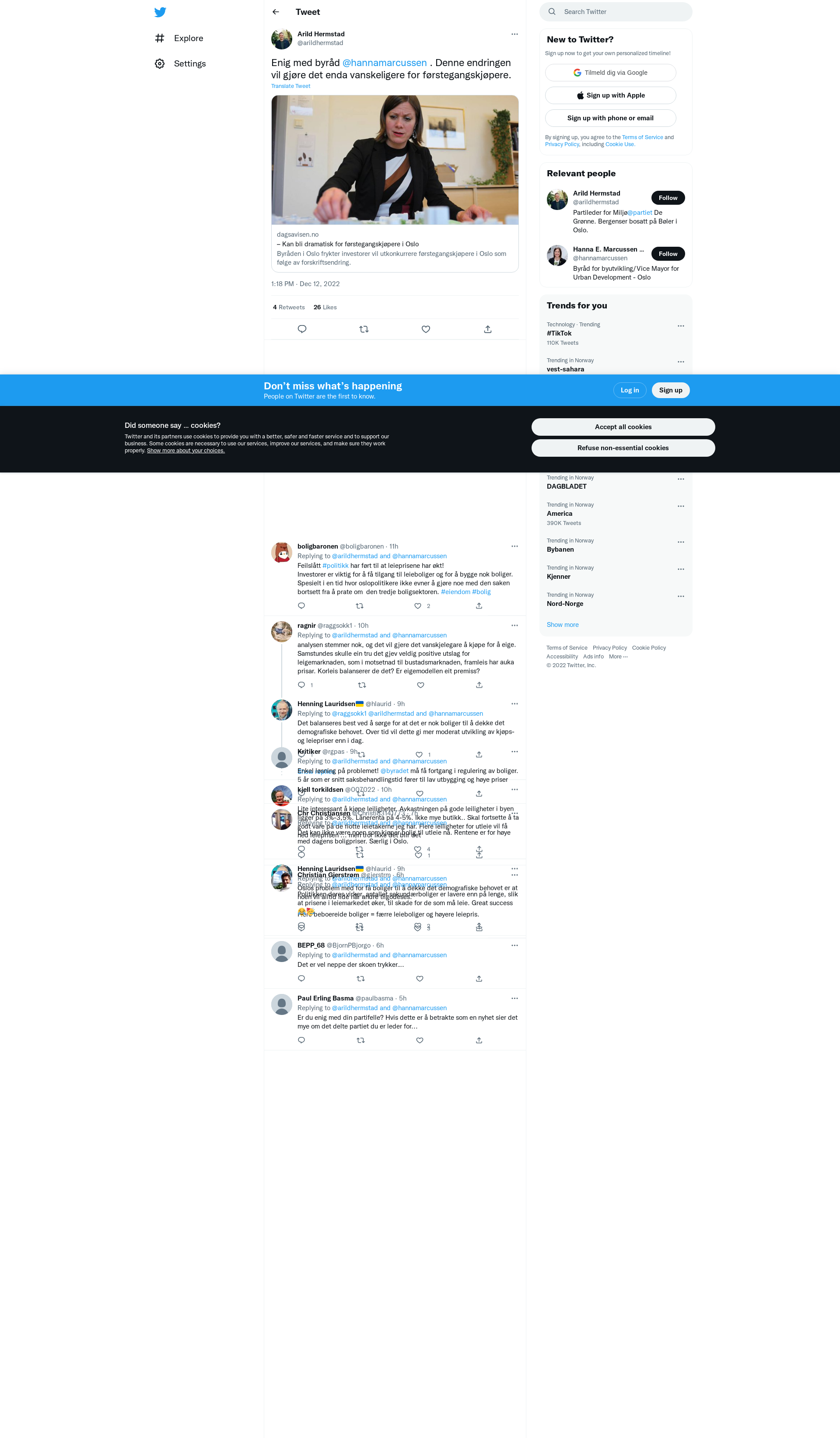The width and height of the screenshot is (840, 1438).
Task: Open the footer Ads info link
Action: click(x=594, y=657)
